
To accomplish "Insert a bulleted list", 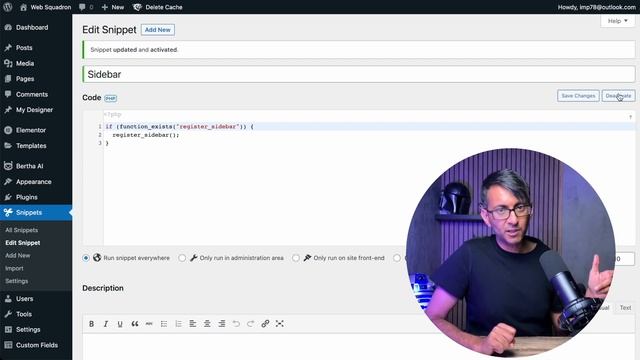I will click(x=164, y=324).
